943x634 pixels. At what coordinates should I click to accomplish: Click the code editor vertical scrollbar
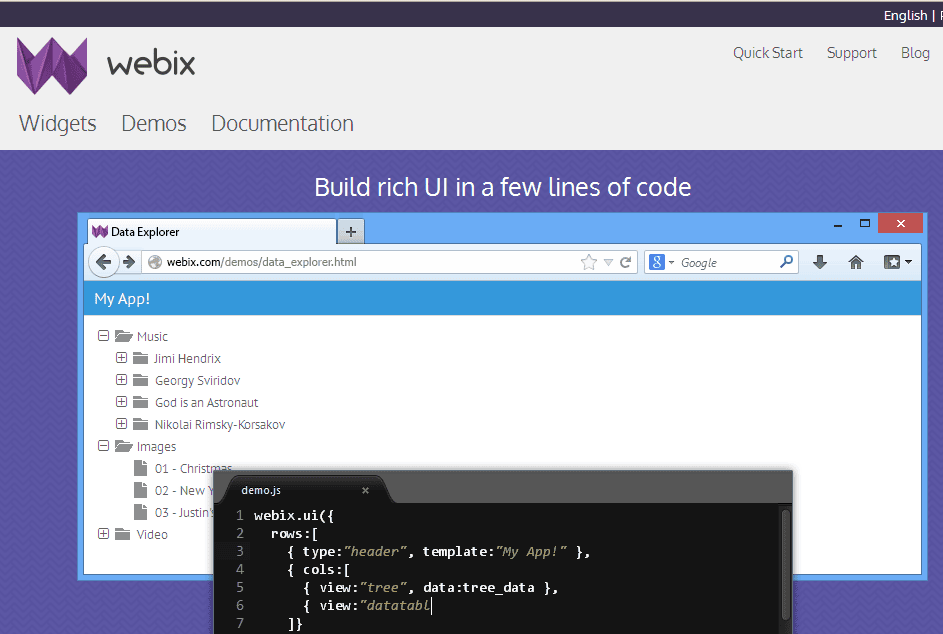click(785, 565)
